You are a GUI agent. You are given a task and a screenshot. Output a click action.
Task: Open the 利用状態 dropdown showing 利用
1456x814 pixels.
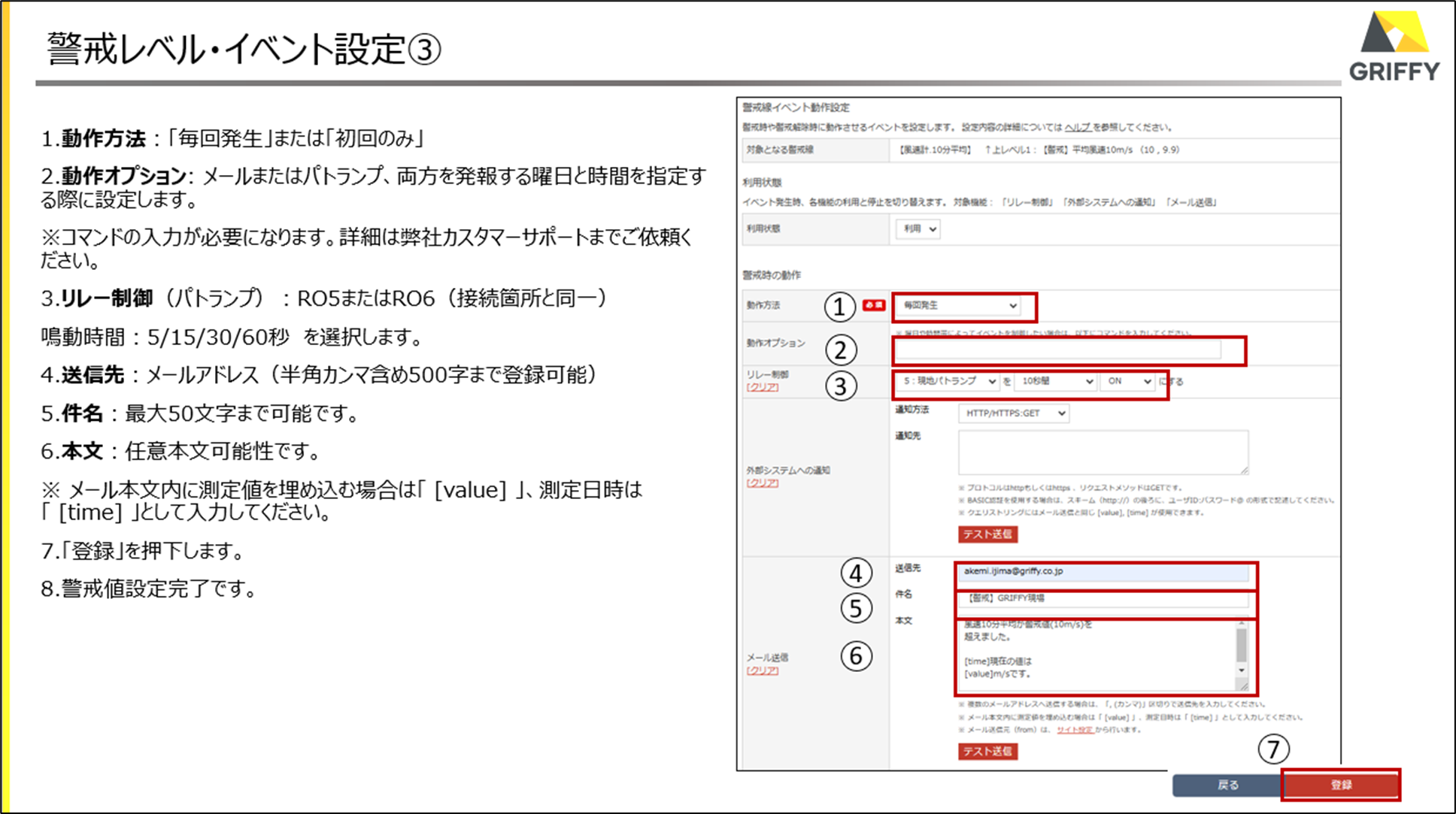point(918,229)
